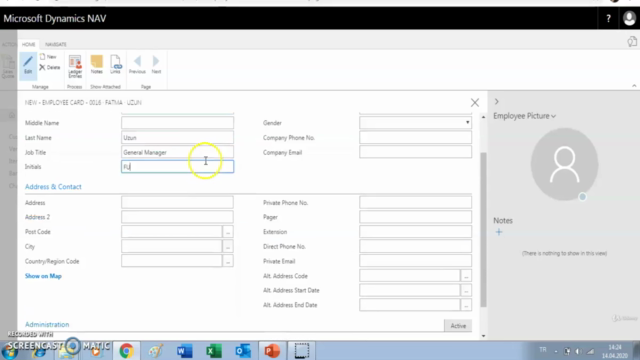This screenshot has width=640, height=360.
Task: Open Microsoft Excel from the taskbar
Action: tap(213, 351)
